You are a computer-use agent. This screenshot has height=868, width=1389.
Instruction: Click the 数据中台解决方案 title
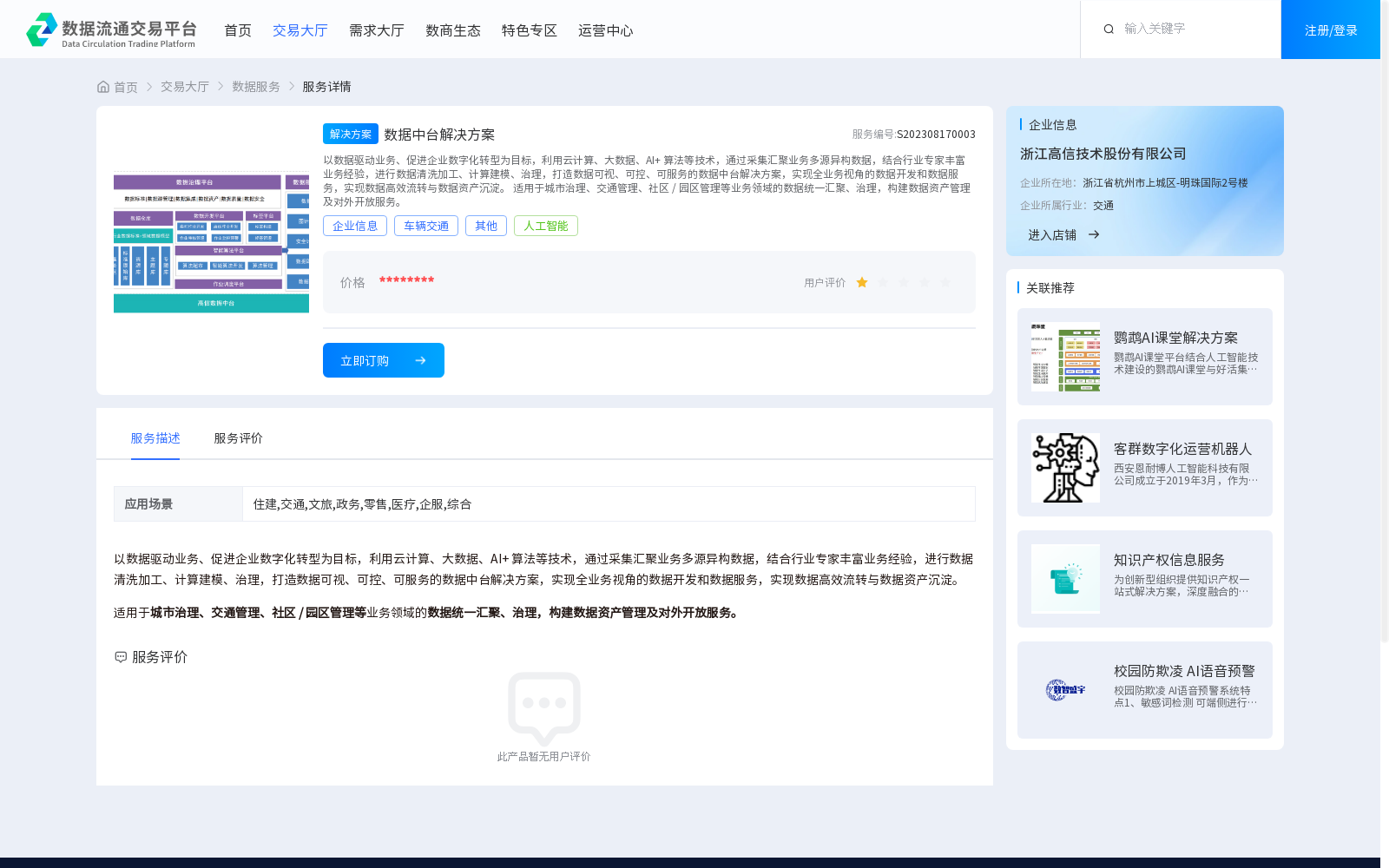click(x=439, y=135)
